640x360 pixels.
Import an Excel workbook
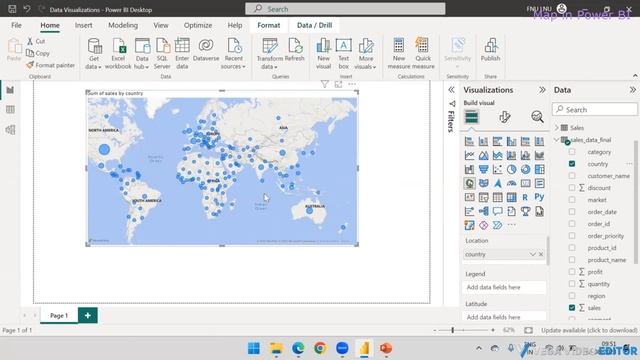(118, 53)
